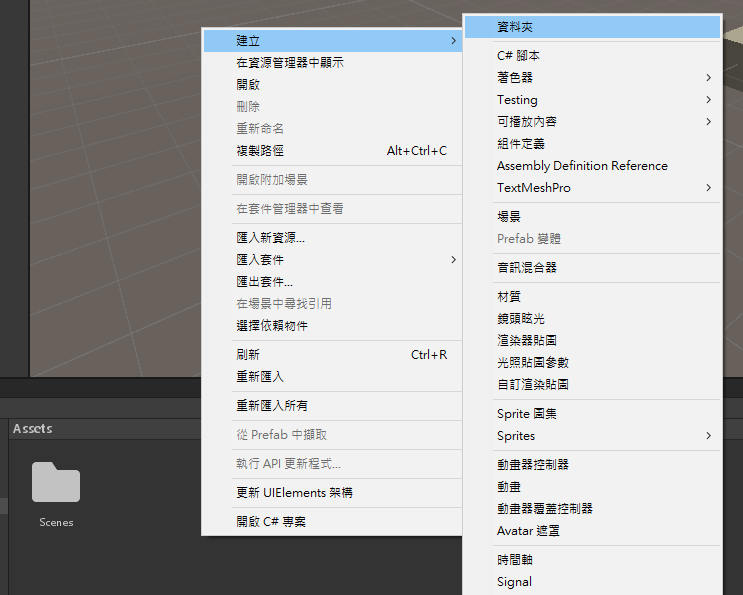Open the Scenes folder icon
This screenshot has height=595, width=743.
tap(56, 482)
